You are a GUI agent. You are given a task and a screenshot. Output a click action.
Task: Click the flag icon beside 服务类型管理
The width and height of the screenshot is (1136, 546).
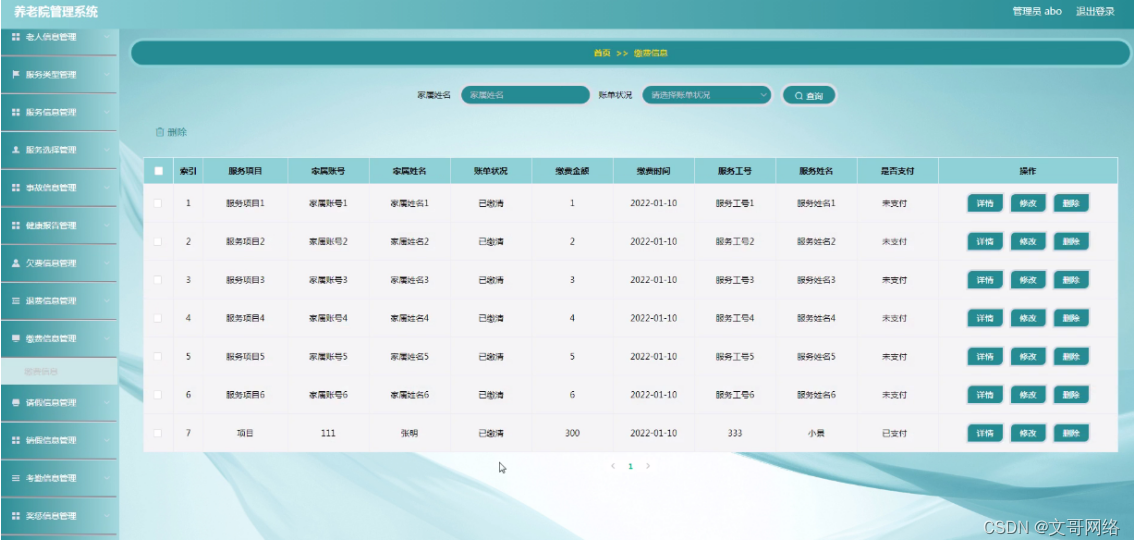click(16, 75)
